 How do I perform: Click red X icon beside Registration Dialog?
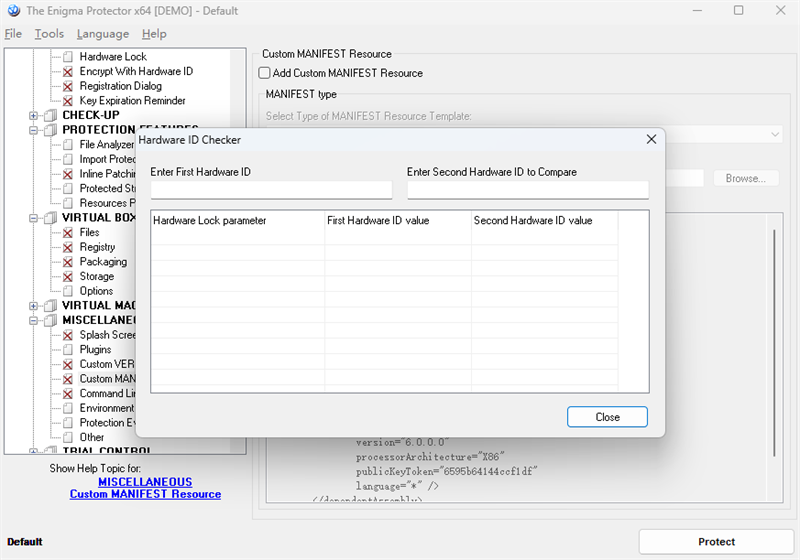(68, 86)
